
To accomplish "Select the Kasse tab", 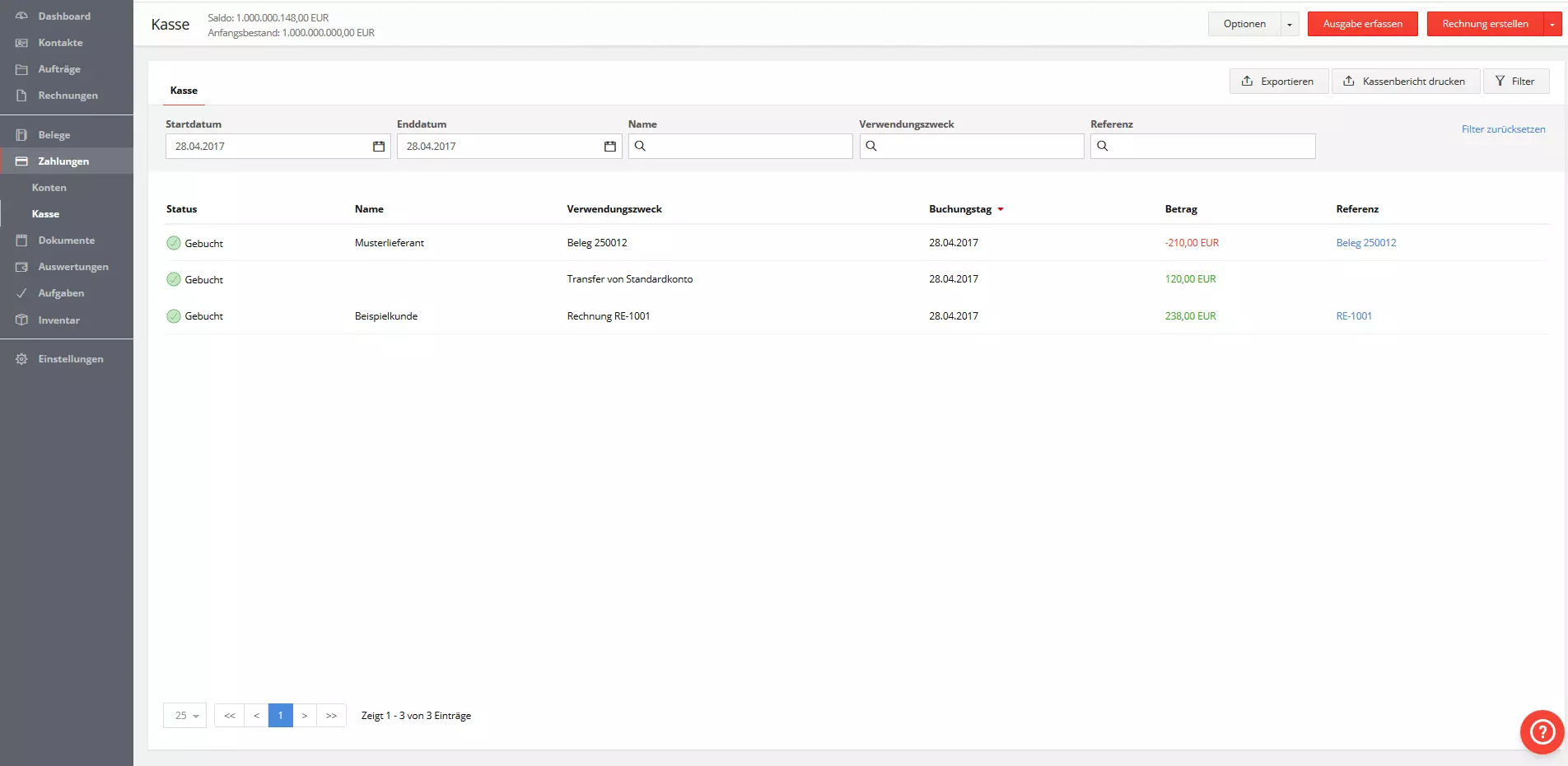I will pos(184,91).
